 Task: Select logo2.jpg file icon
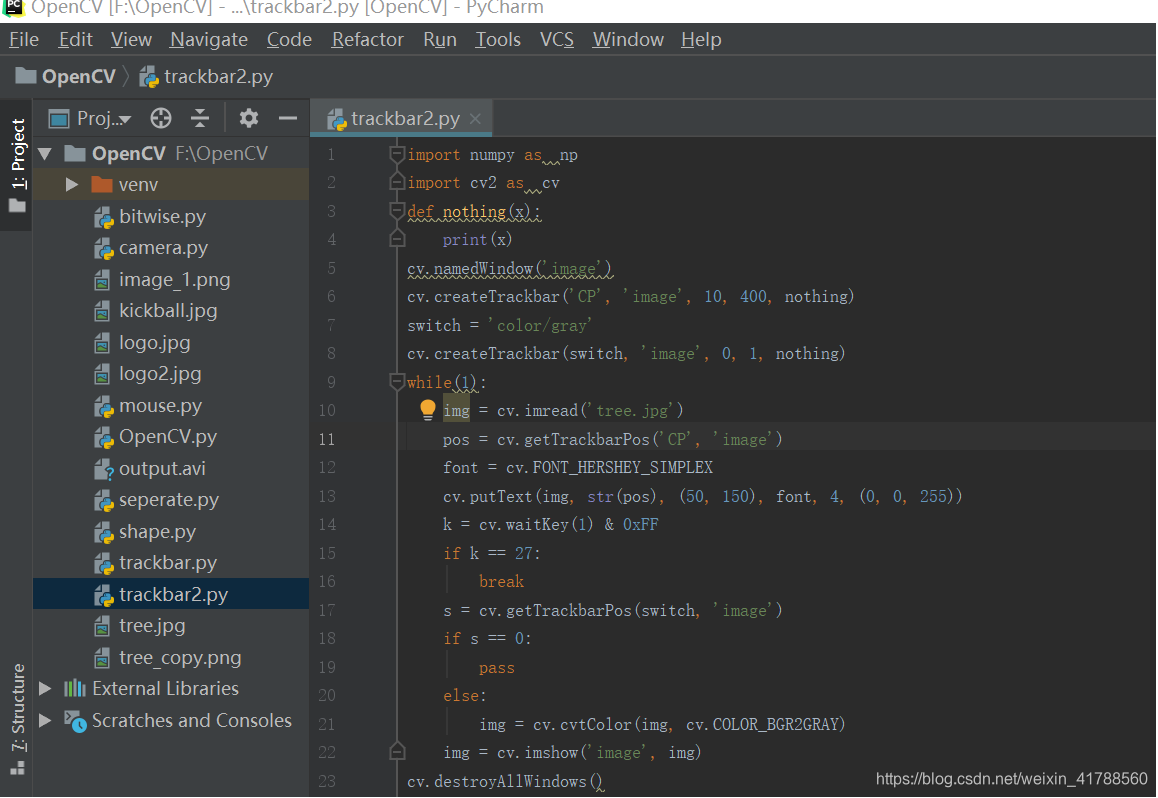[103, 374]
